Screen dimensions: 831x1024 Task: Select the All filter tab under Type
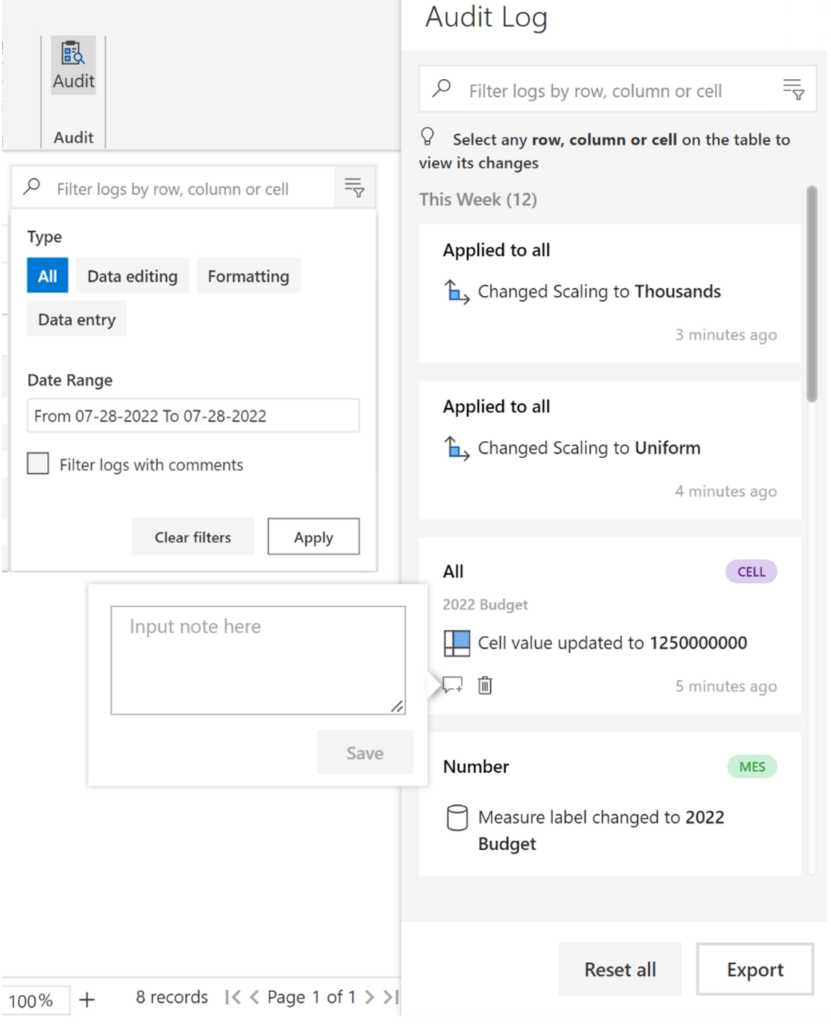pos(47,275)
